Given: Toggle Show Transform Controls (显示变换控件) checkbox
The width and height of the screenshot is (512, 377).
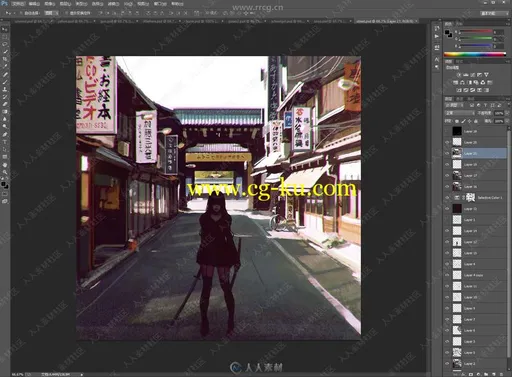Looking at the screenshot, I should [x=66, y=13].
